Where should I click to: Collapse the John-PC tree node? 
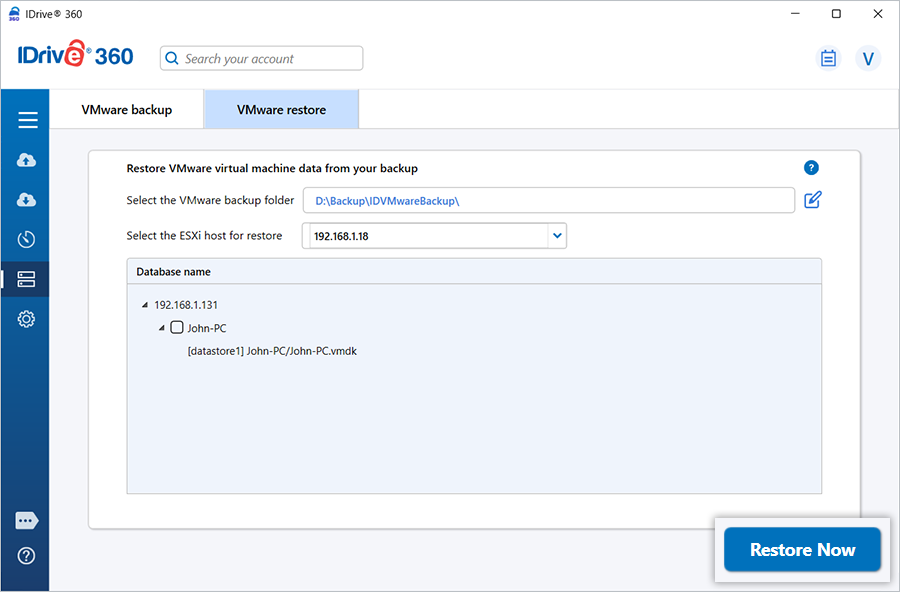161,328
